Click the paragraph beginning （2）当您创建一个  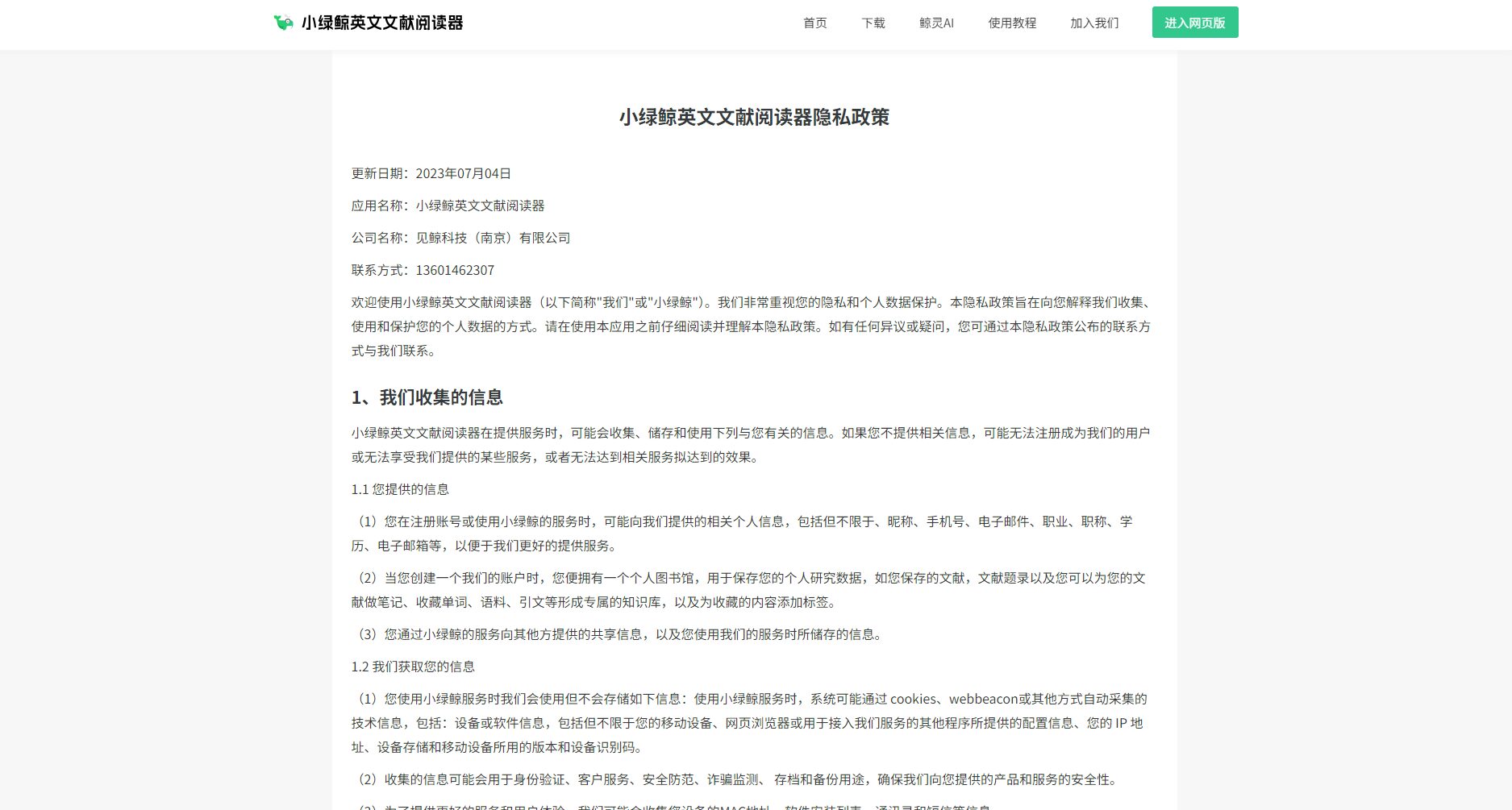pyautogui.click(x=748, y=590)
